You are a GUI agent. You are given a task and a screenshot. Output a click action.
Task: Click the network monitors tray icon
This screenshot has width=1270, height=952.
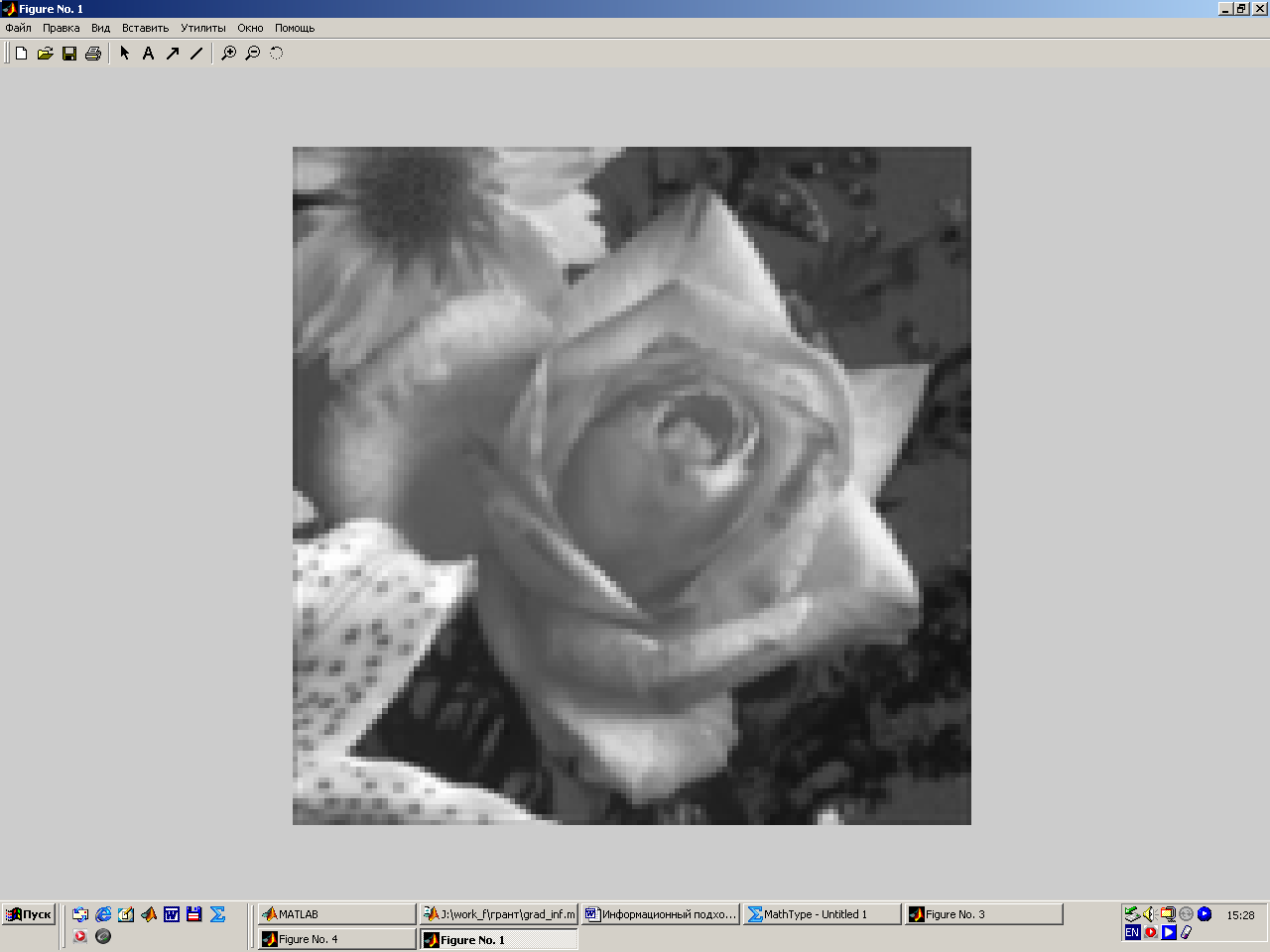click(1168, 914)
